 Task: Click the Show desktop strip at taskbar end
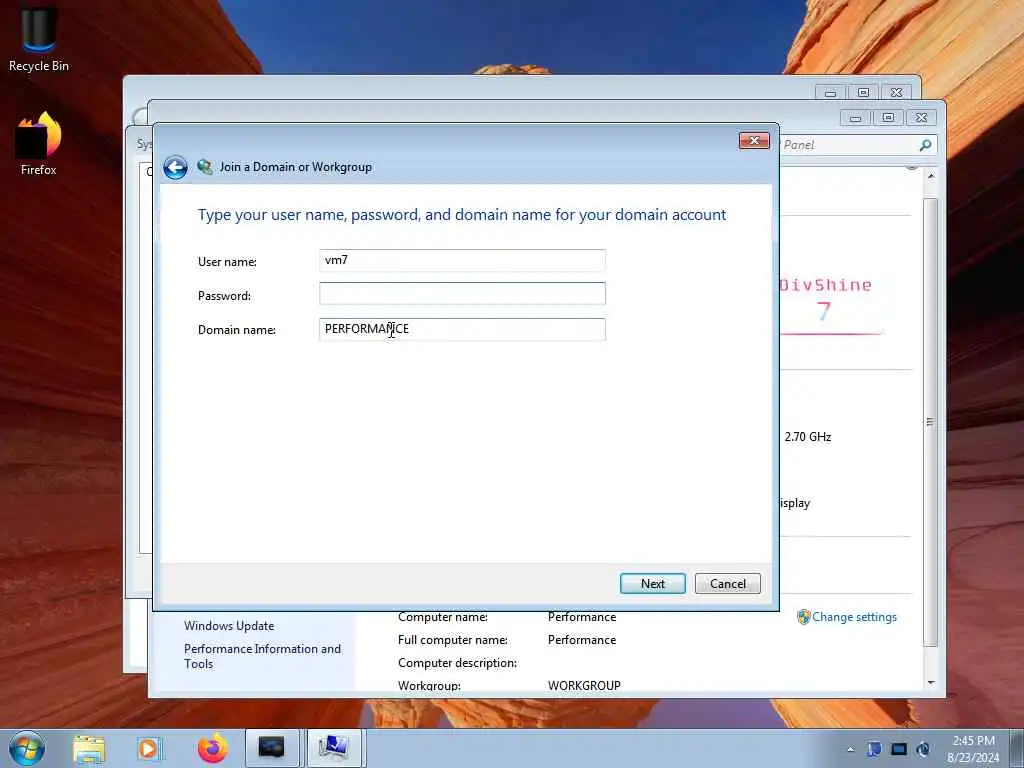coord(1017,748)
